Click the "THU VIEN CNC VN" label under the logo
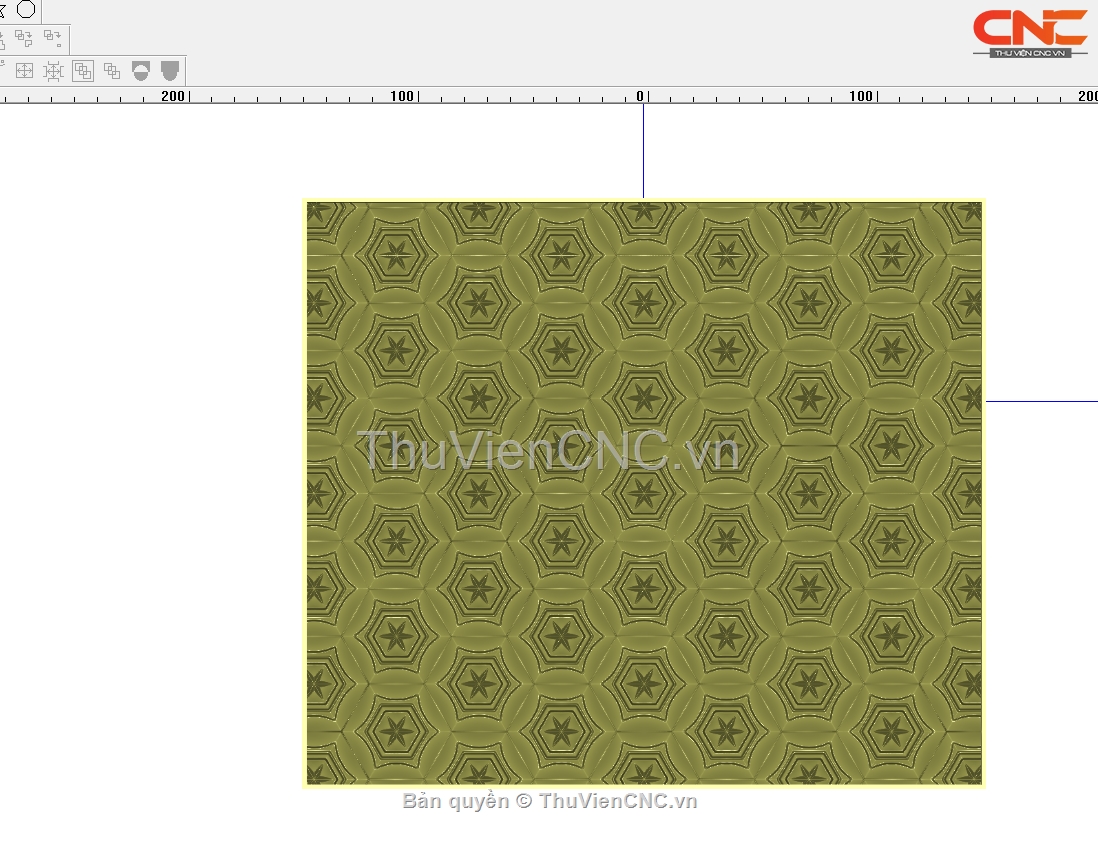Screen dimensions: 1098x843 (x=1030, y=53)
